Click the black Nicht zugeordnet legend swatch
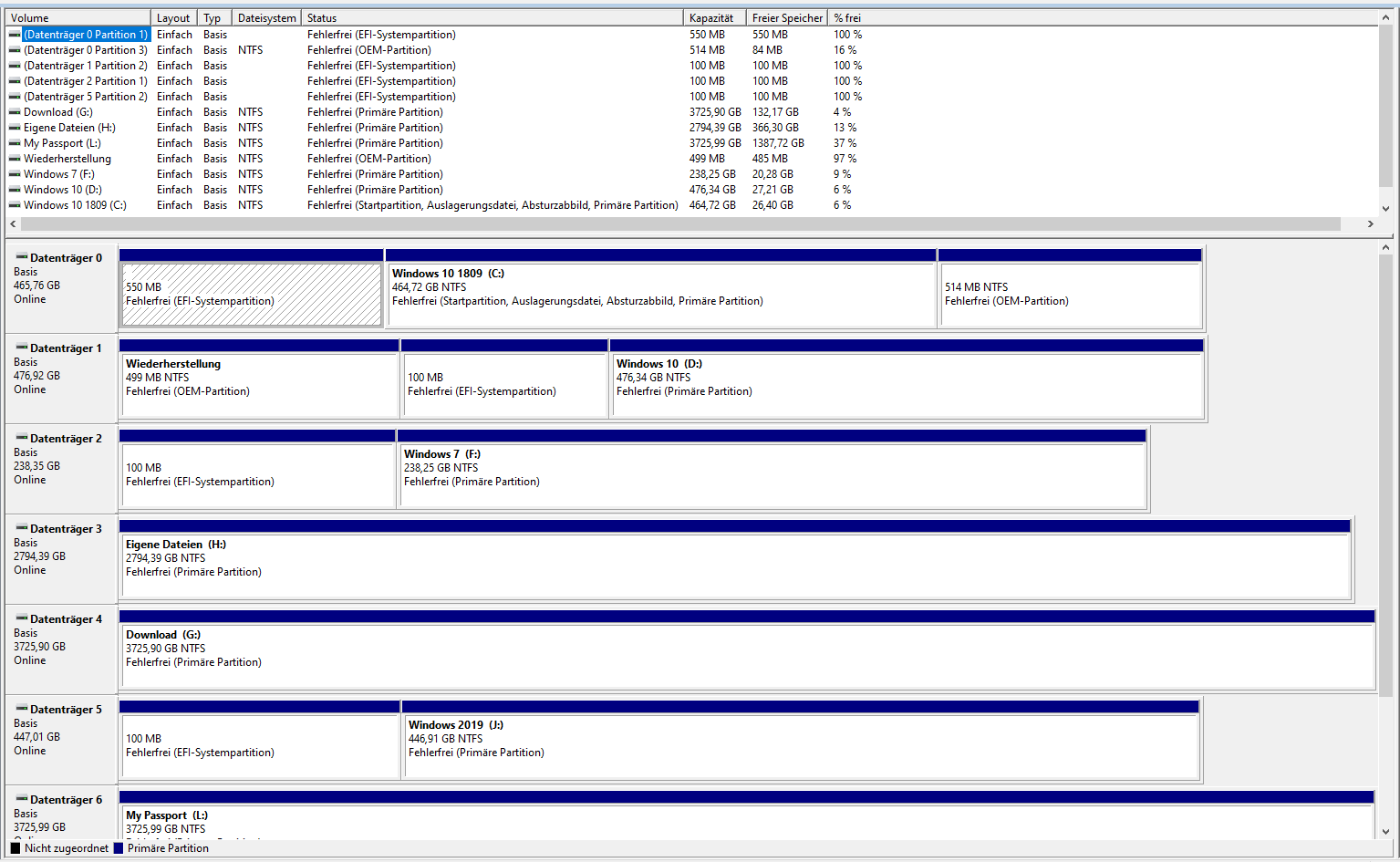Viewport: 1400px width, 862px height. (16, 848)
